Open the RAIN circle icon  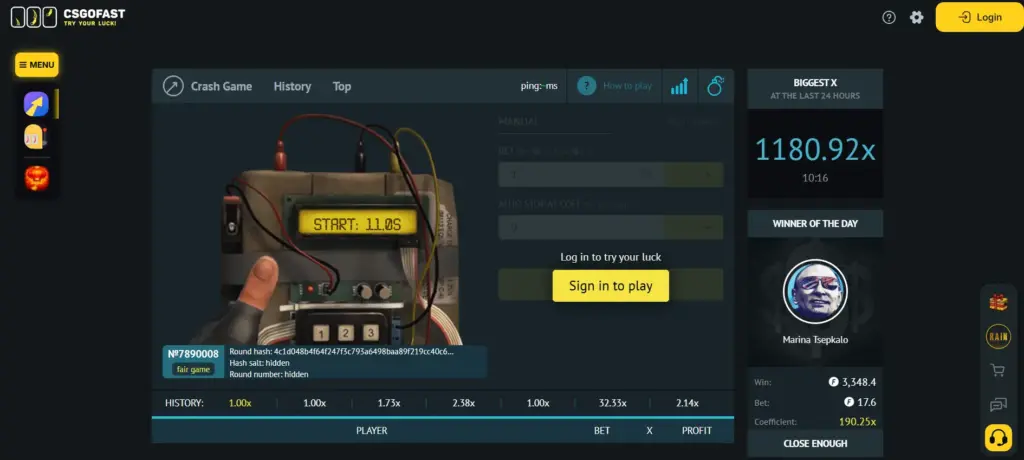point(998,337)
